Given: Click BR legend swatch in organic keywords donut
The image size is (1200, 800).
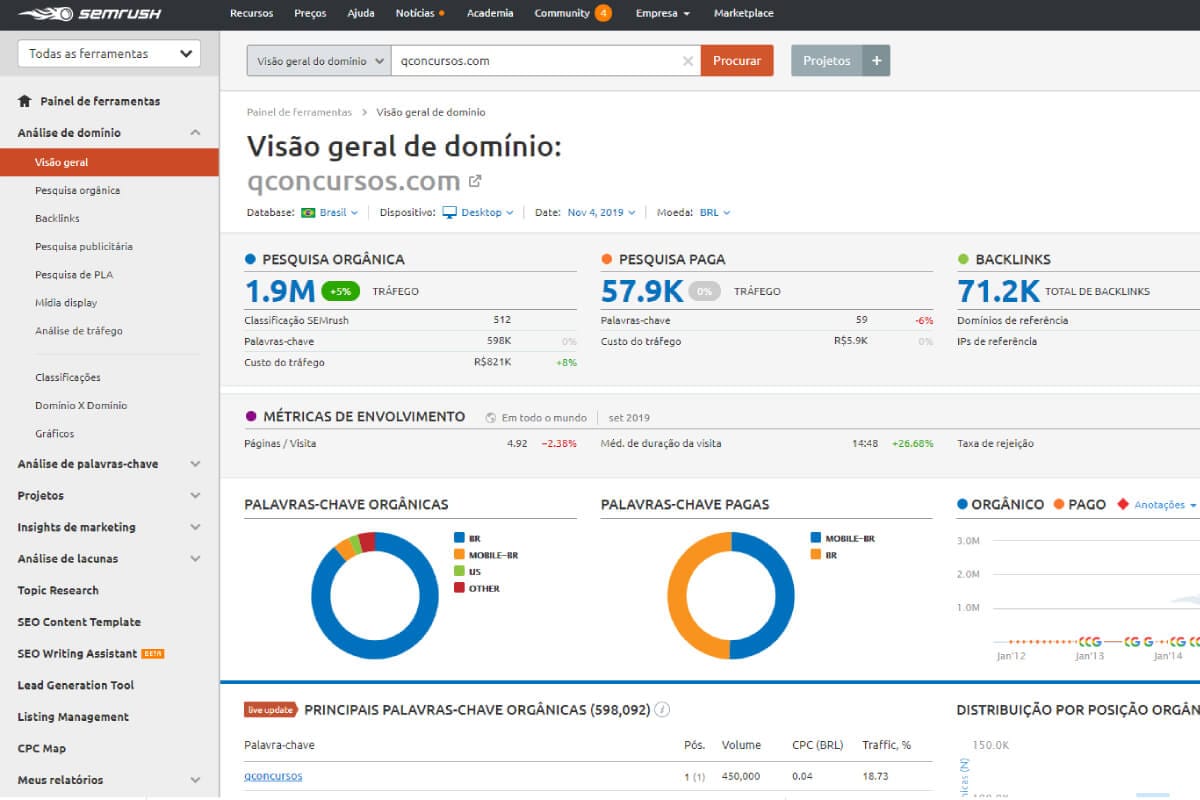Looking at the screenshot, I should coord(459,538).
